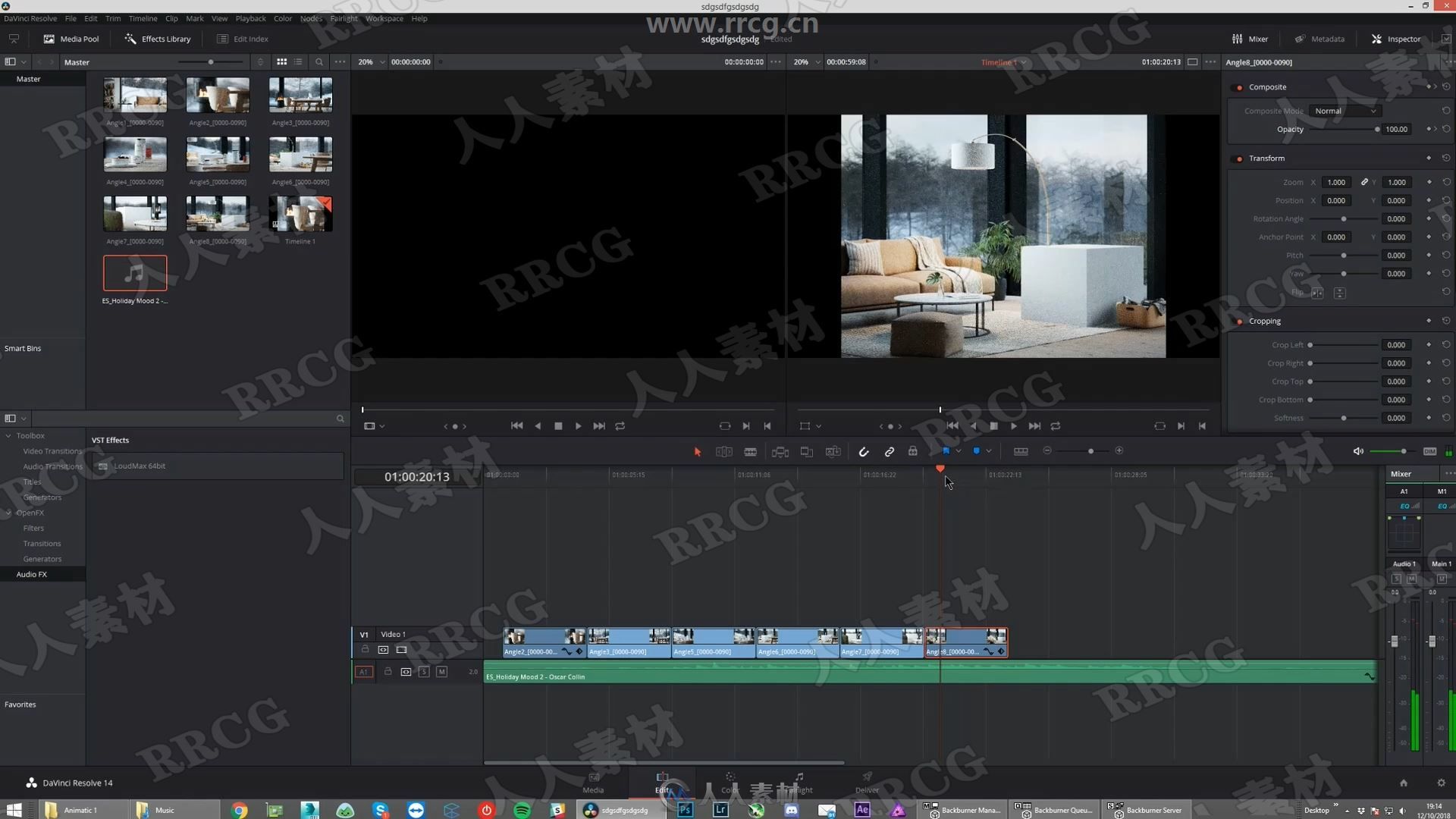Click the Replace Clip icon
This screenshot has width=1456, height=819.
click(833, 452)
